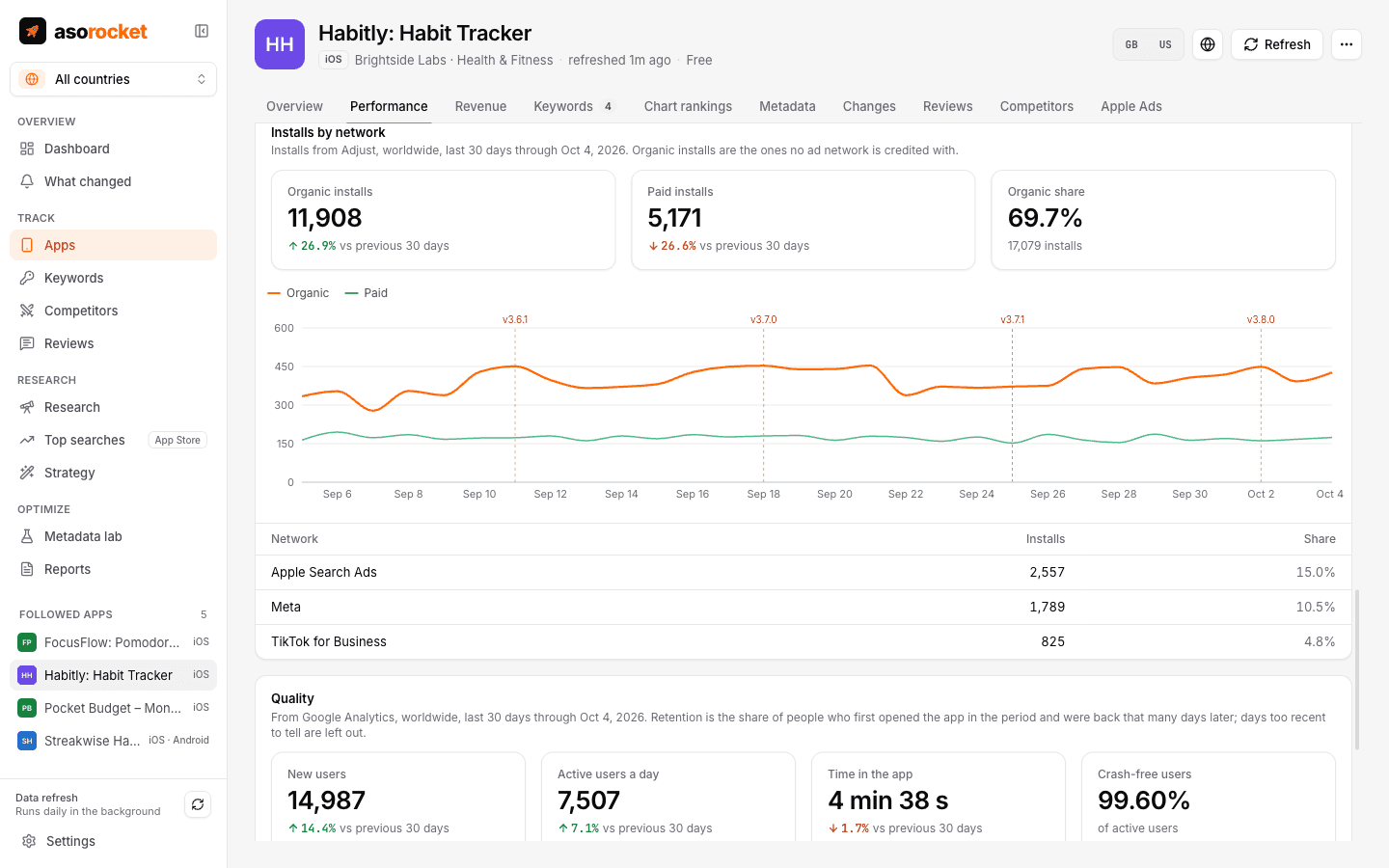Toggle the Organic series in chart legend
Image resolution: width=1389 pixels, height=868 pixels.
click(298, 293)
